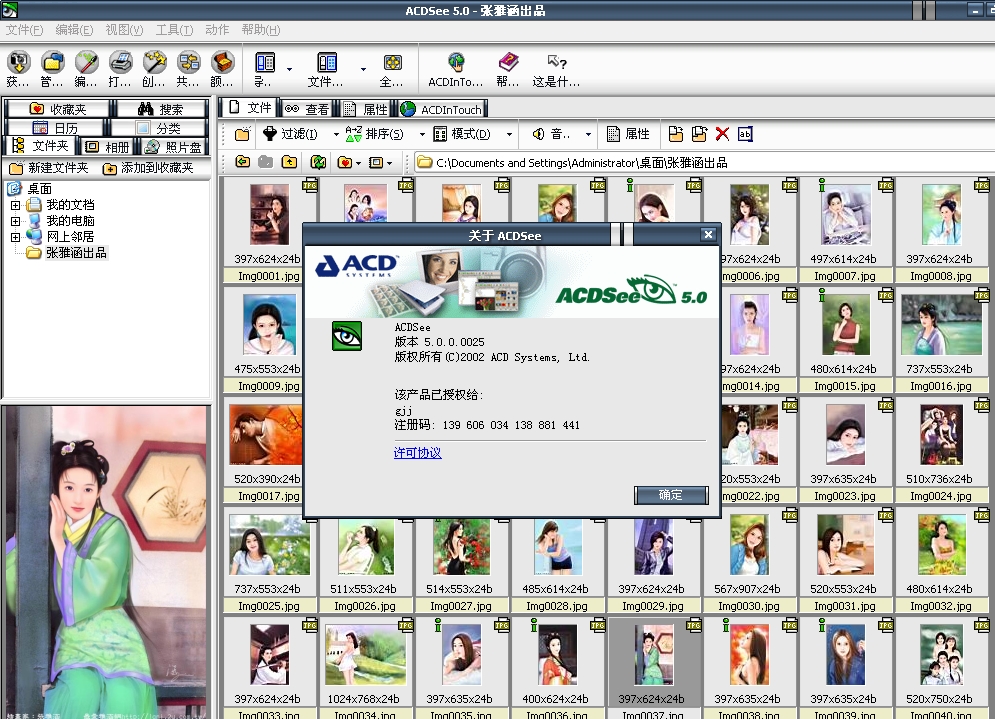This screenshot has width=995, height=719.
Task: Switch to the 搜索 tab
Action: (x=161, y=109)
